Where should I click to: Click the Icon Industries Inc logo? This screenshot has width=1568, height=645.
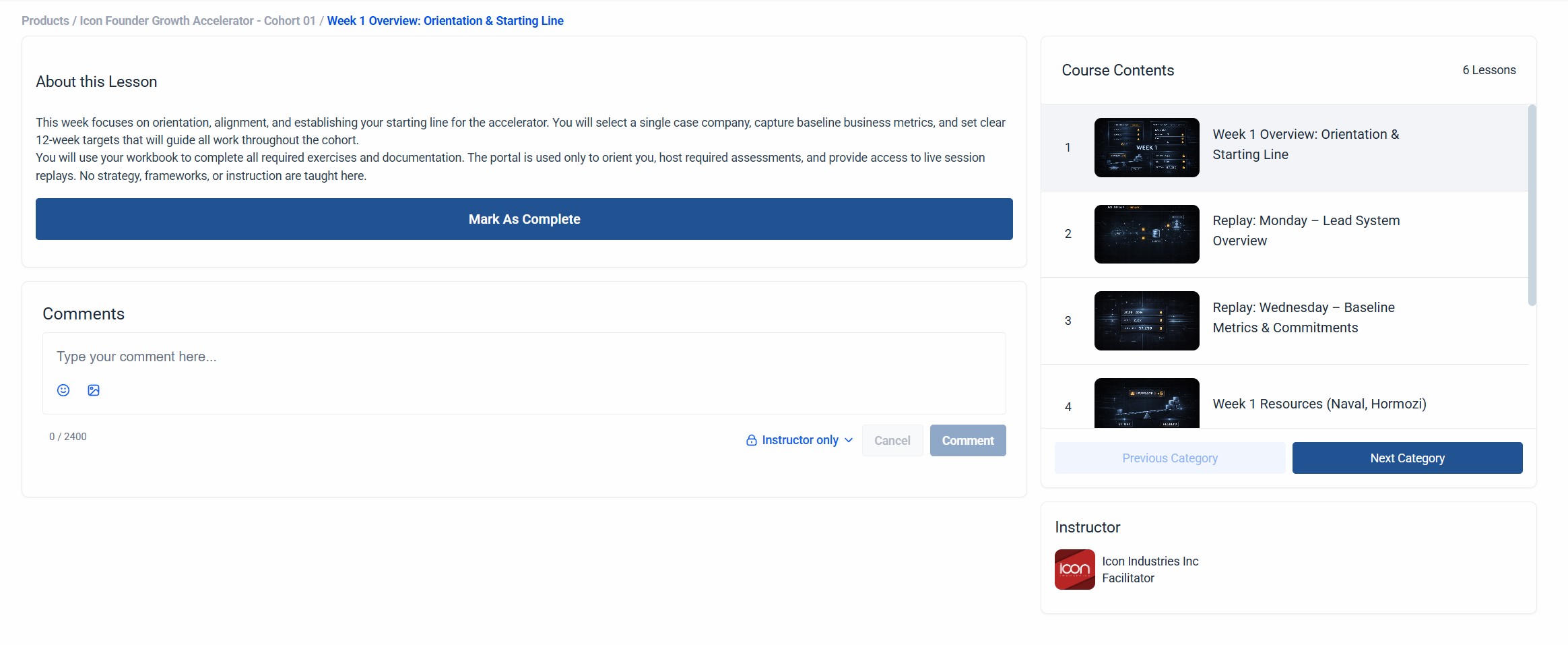pyautogui.click(x=1074, y=570)
